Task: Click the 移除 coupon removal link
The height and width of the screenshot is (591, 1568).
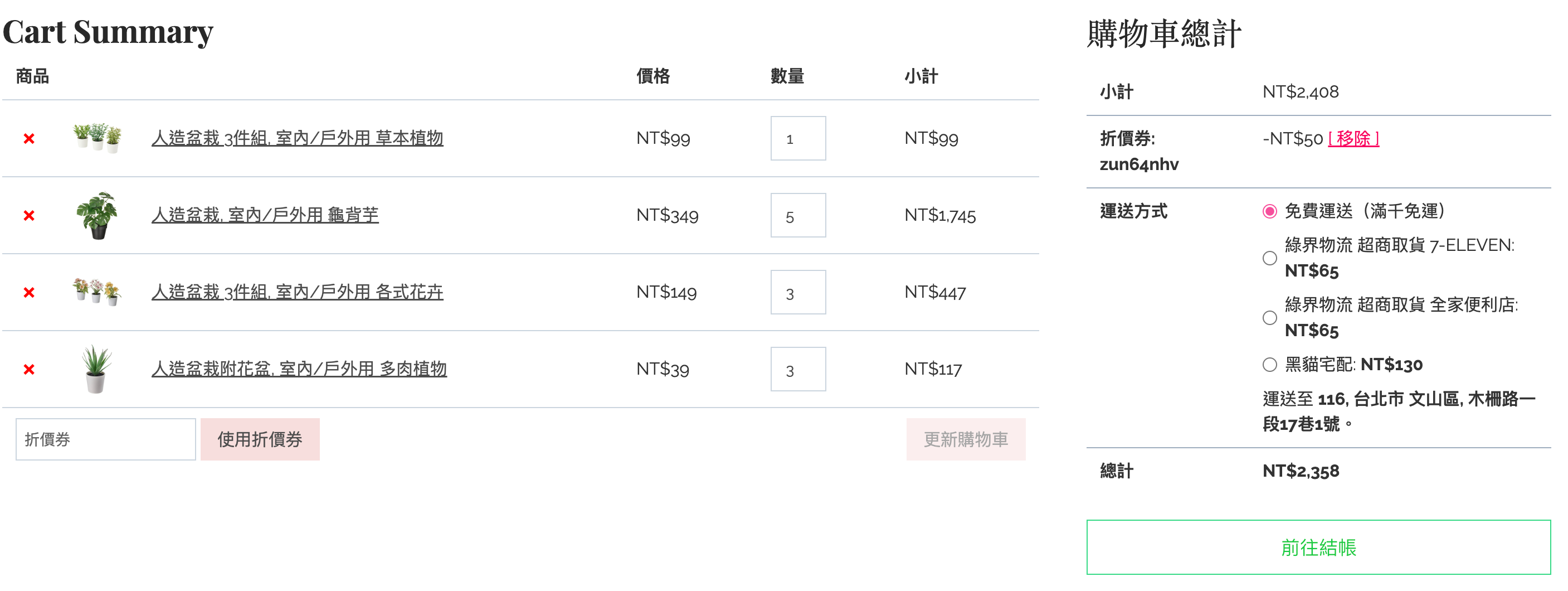Action: coord(1353,139)
